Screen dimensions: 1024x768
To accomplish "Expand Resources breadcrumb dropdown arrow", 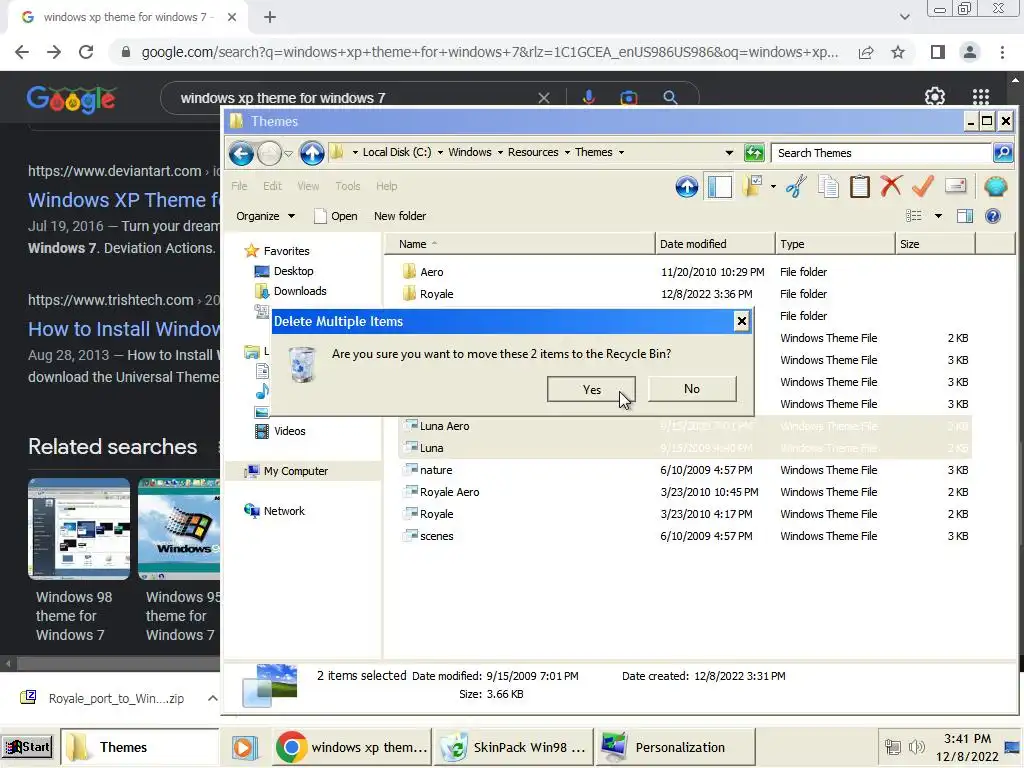I will (x=567, y=153).
